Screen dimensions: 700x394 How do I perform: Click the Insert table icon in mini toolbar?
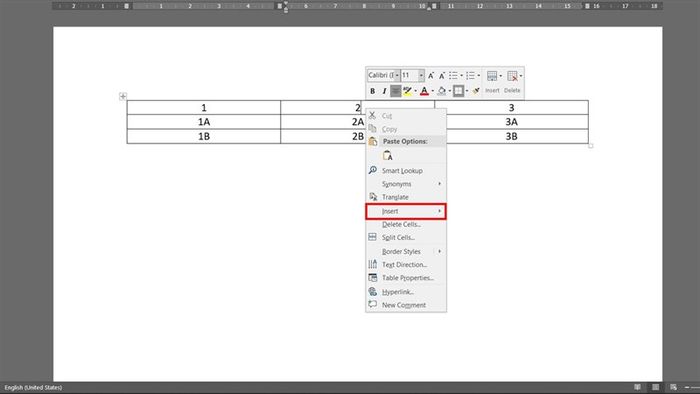(x=492, y=76)
